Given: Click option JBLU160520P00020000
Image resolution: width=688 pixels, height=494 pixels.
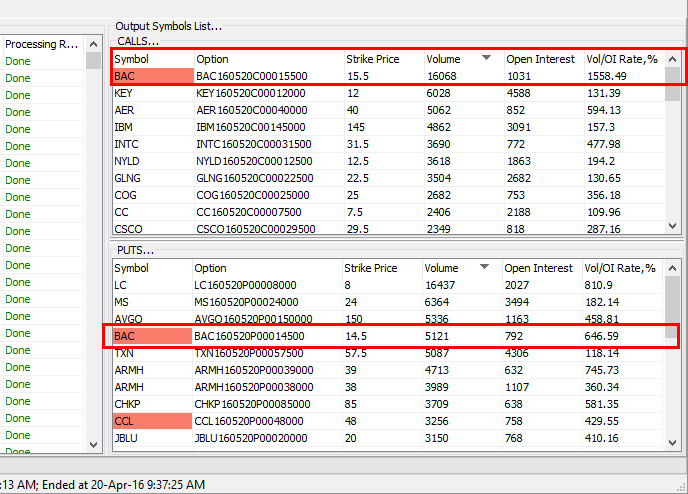Looking at the screenshot, I should pos(251,438).
